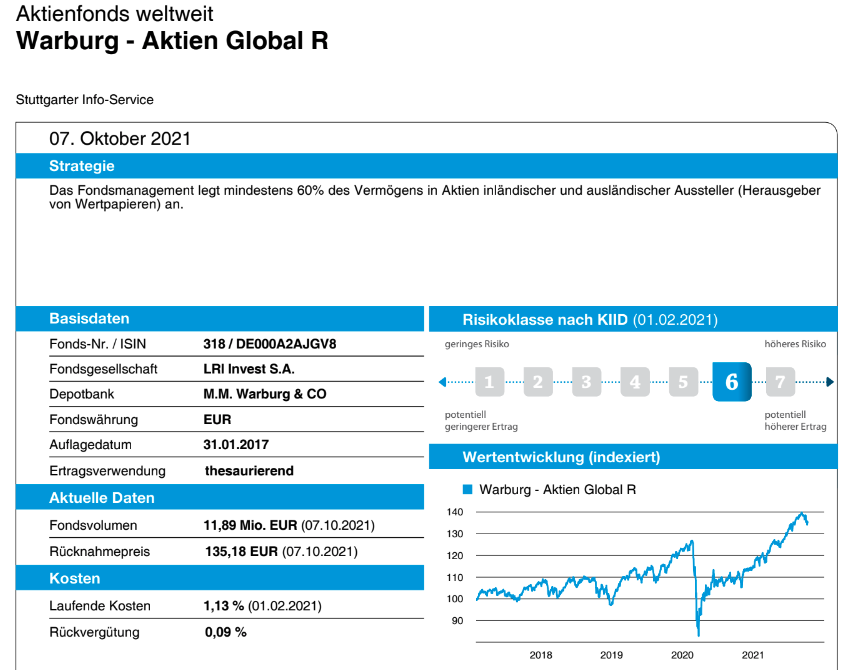The height and width of the screenshot is (670, 851).
Task: Click the Fondsvolumen label
Action: (93, 525)
